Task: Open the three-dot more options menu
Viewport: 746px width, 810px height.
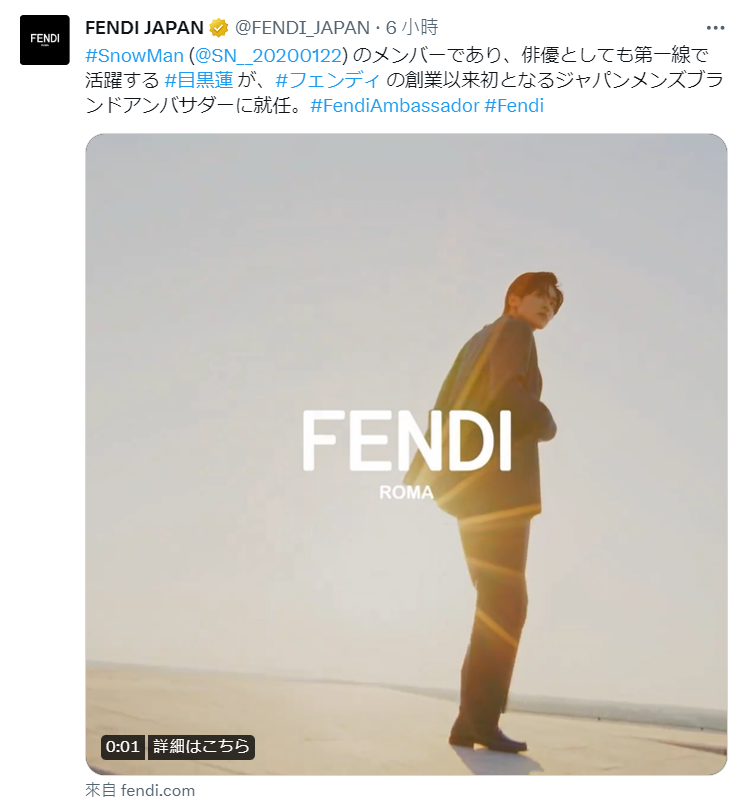Action: (x=715, y=28)
